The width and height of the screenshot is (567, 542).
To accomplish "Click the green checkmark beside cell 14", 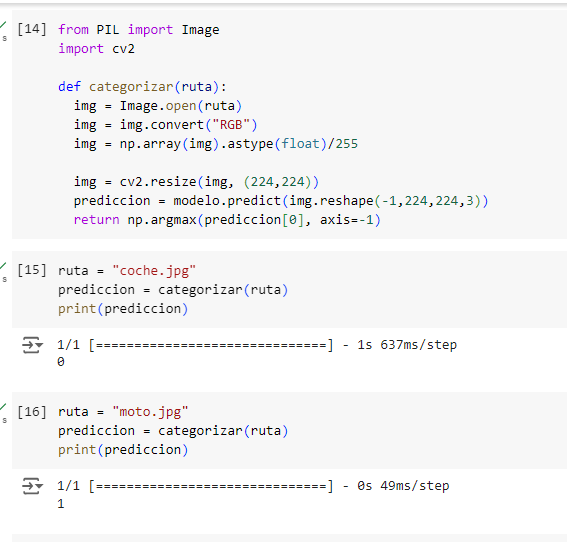I will [x=3, y=25].
